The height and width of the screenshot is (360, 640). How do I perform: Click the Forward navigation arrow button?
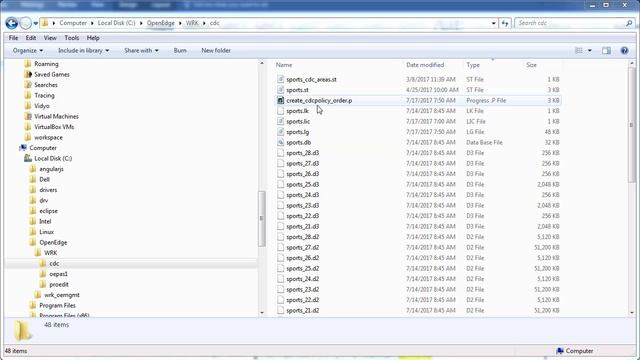click(25, 23)
